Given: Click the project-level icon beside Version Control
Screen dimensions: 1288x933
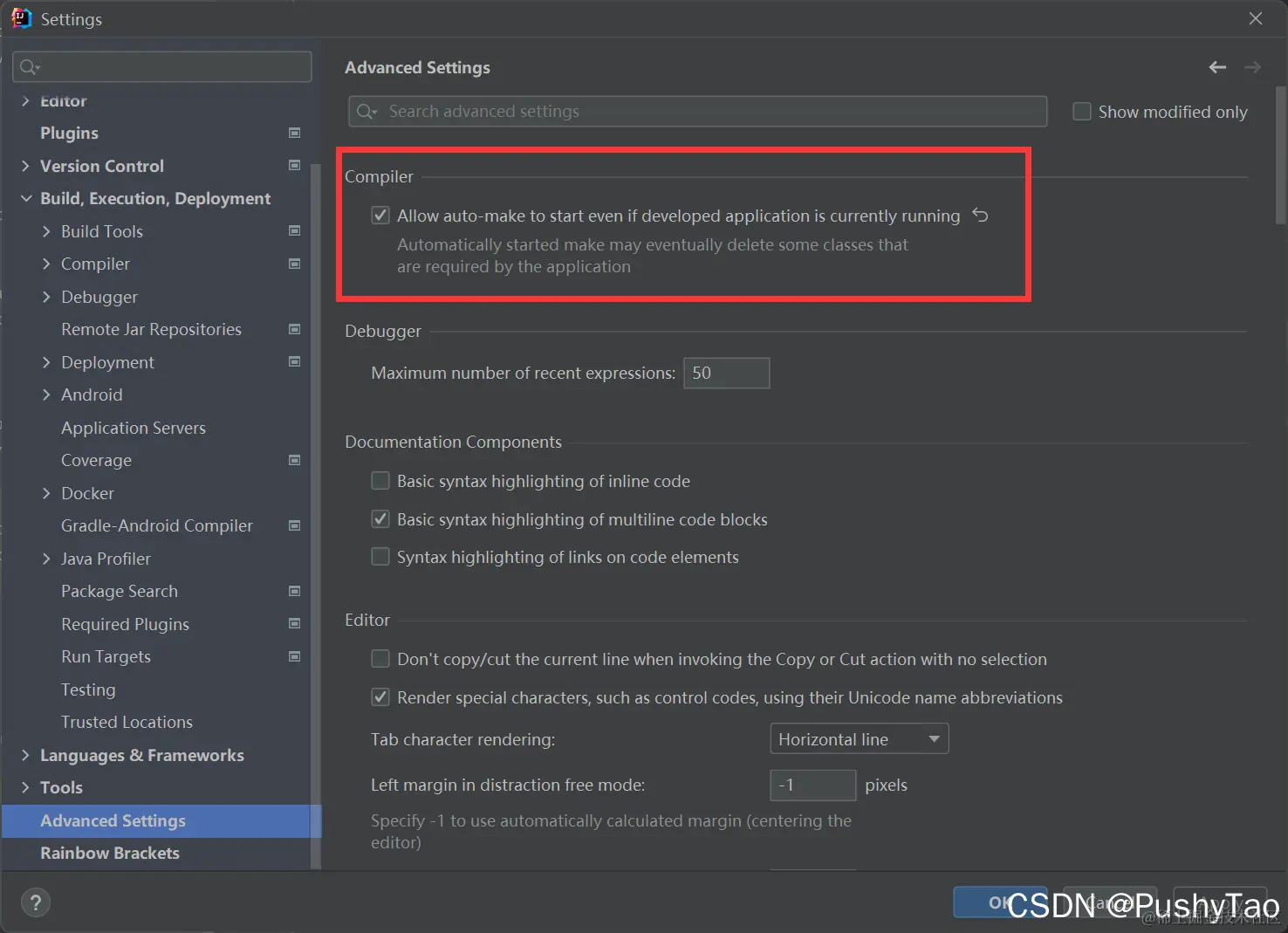Looking at the screenshot, I should [x=295, y=165].
